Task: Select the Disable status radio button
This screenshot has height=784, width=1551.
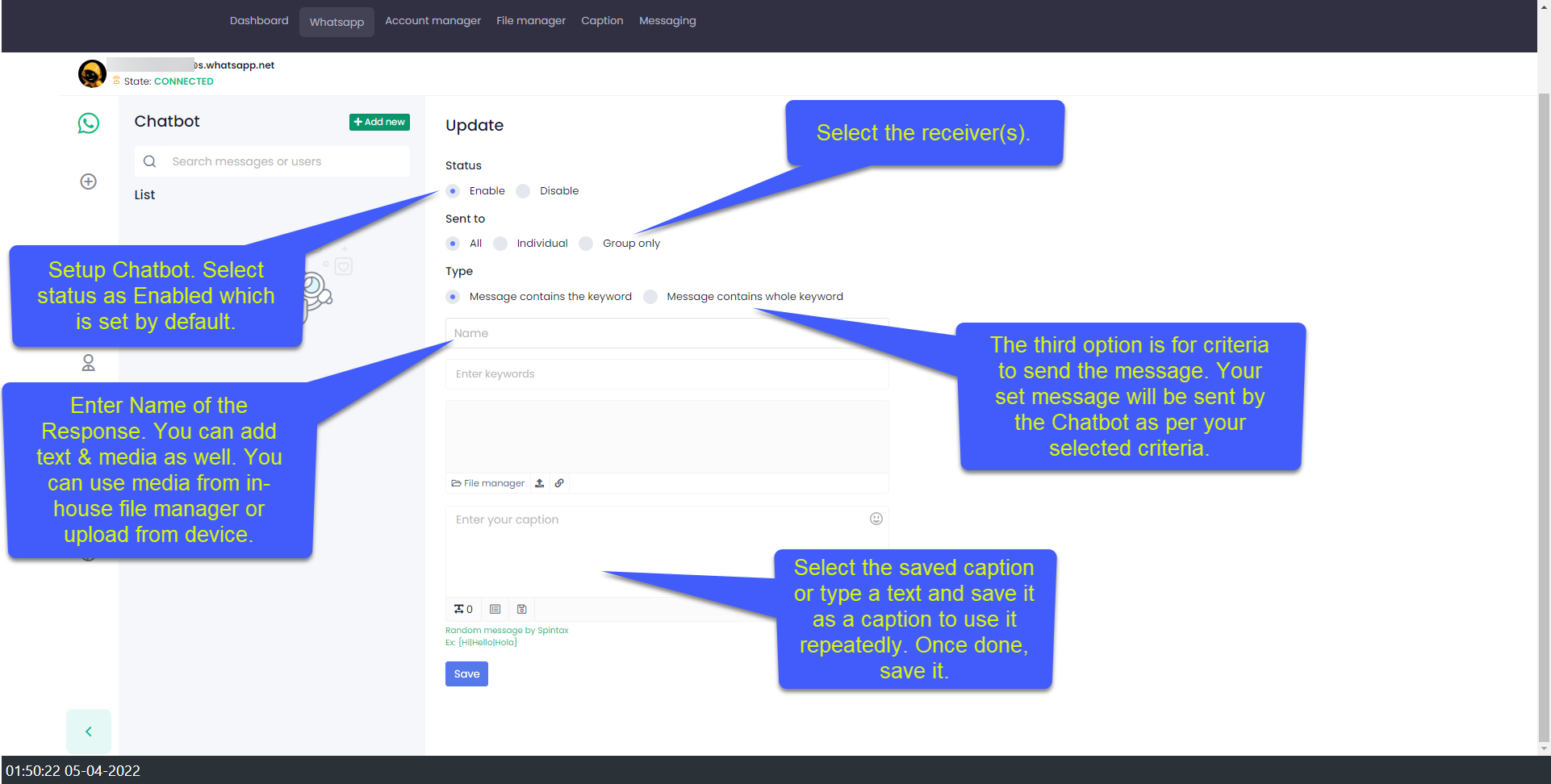Action: click(x=523, y=191)
